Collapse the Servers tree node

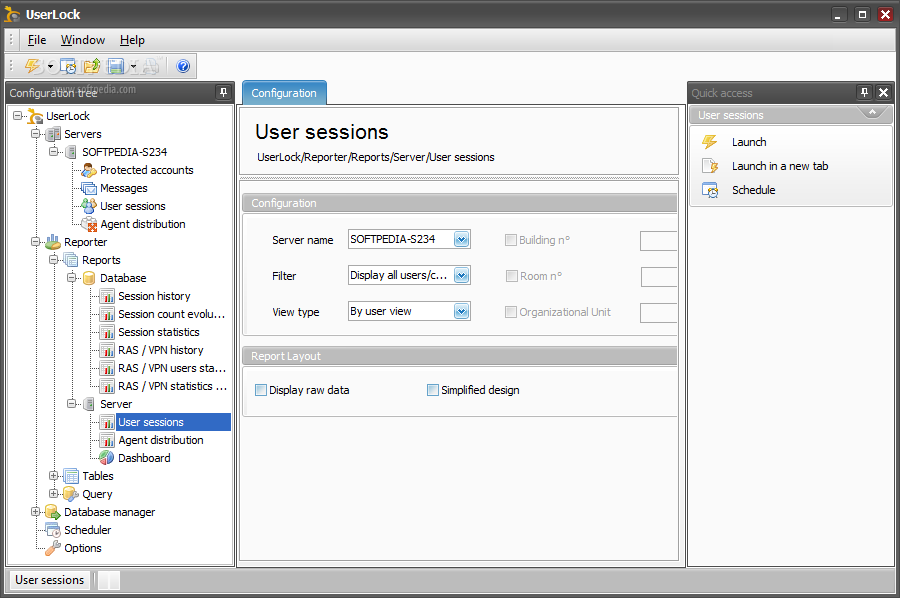tap(36, 134)
